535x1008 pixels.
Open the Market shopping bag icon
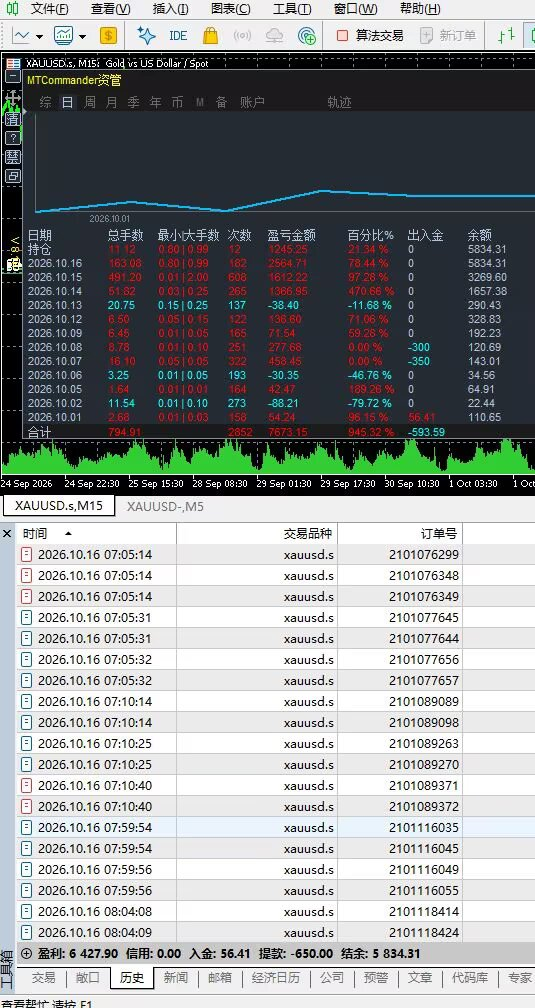[x=210, y=35]
